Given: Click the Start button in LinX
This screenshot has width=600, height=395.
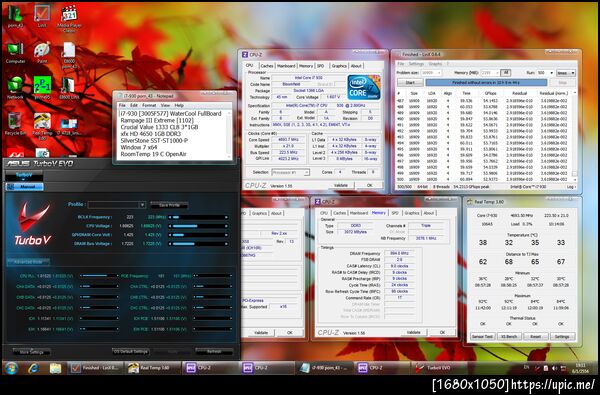Looking at the screenshot, I should pyautogui.click(x=410, y=82).
